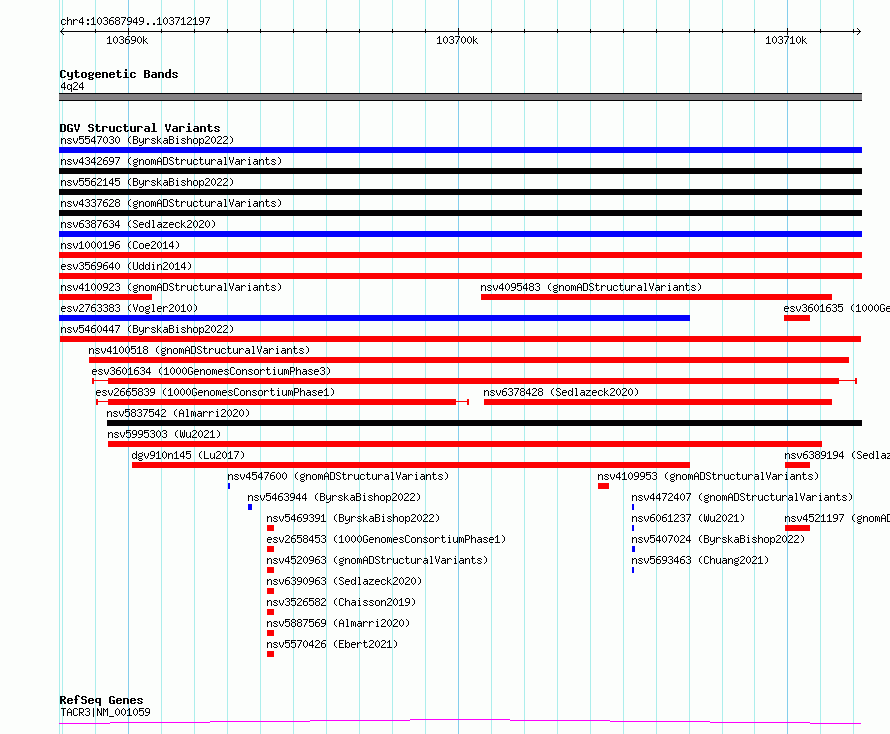This screenshot has width=890, height=734.
Task: Click the small red block under nsv4109953
Action: click(x=603, y=486)
